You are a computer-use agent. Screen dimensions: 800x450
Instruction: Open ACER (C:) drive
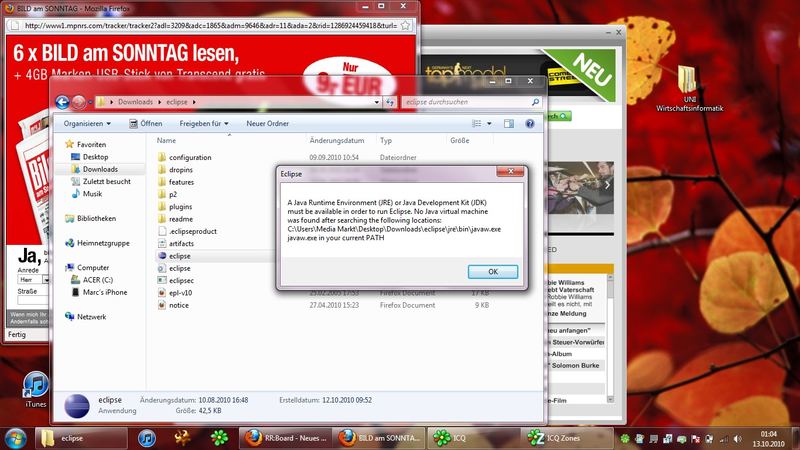point(98,280)
